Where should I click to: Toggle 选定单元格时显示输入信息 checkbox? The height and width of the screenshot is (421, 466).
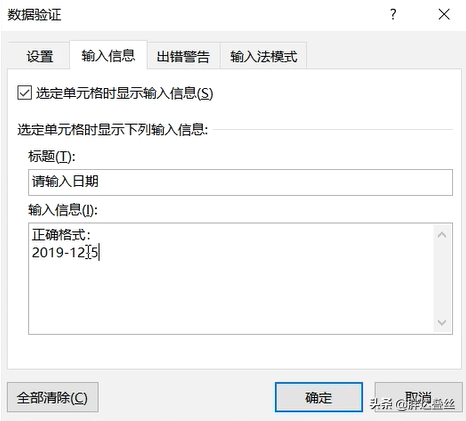pyautogui.click(x=25, y=93)
